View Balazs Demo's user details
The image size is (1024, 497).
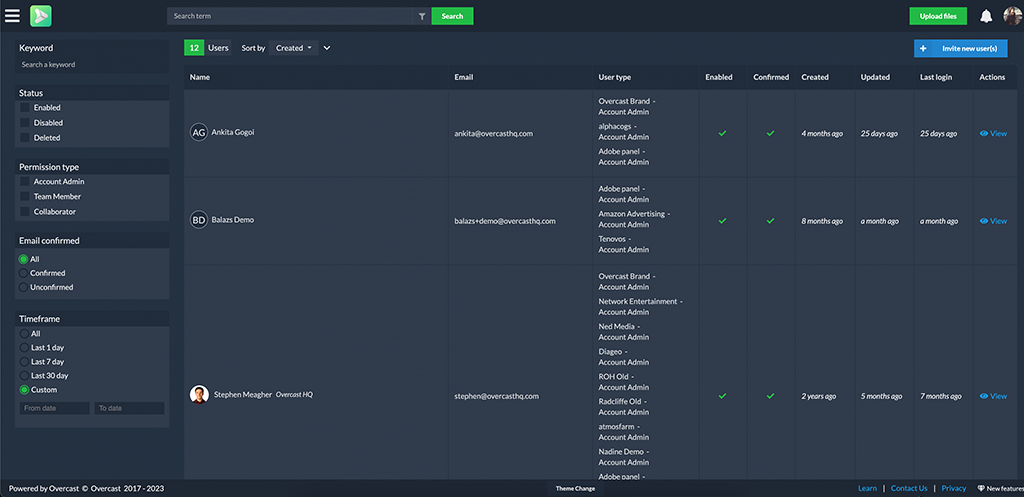click(993, 221)
